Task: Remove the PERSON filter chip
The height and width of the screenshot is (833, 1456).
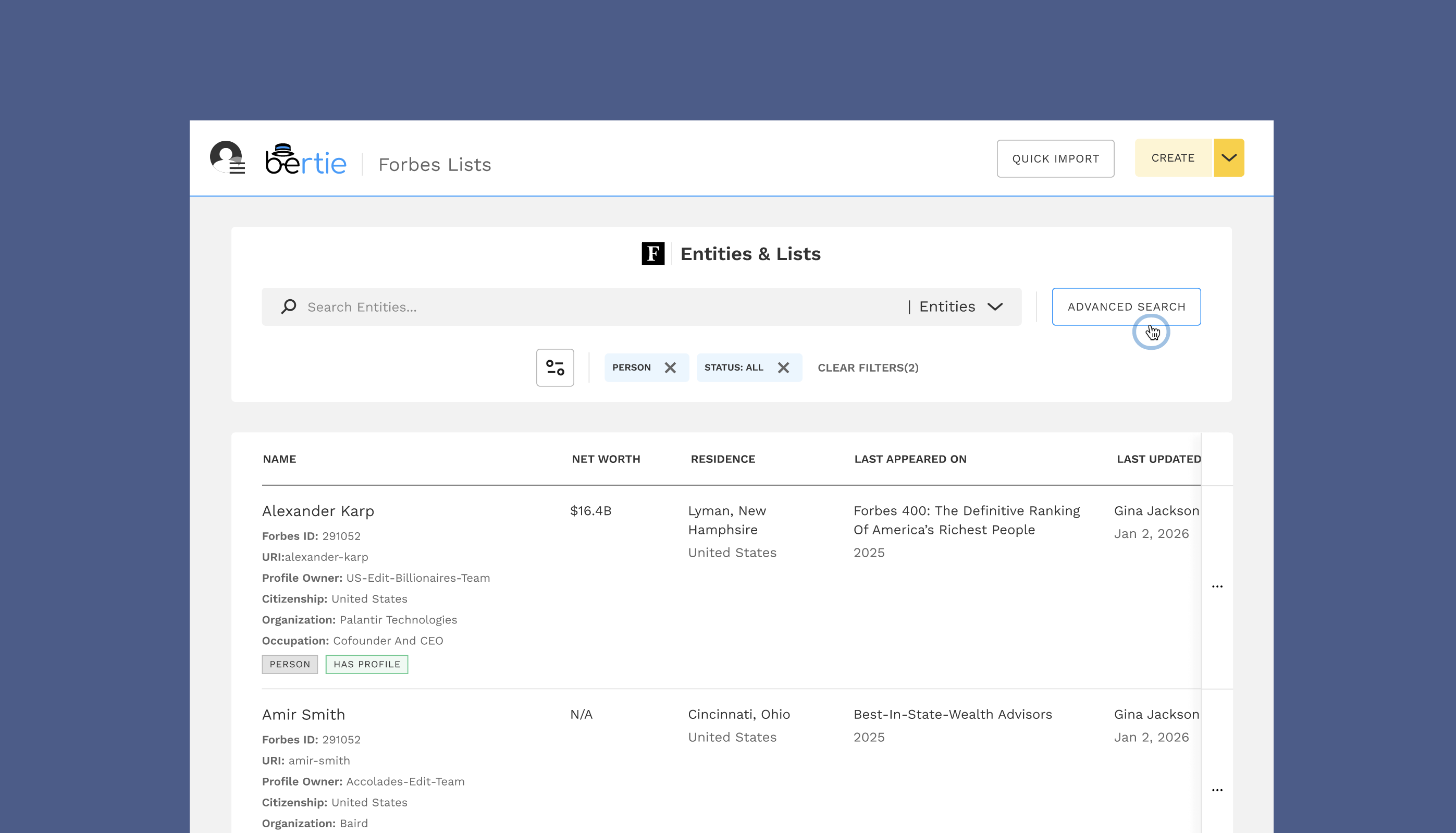Action: (x=670, y=367)
